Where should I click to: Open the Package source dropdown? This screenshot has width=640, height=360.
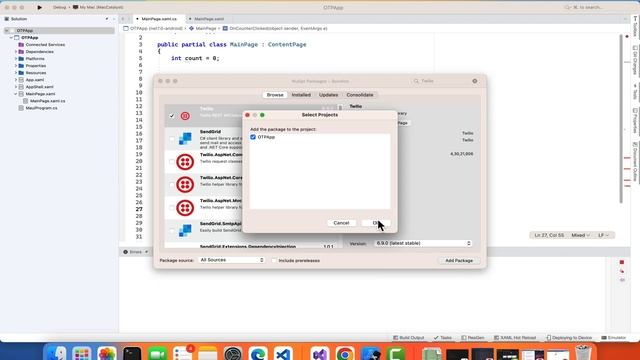231,260
